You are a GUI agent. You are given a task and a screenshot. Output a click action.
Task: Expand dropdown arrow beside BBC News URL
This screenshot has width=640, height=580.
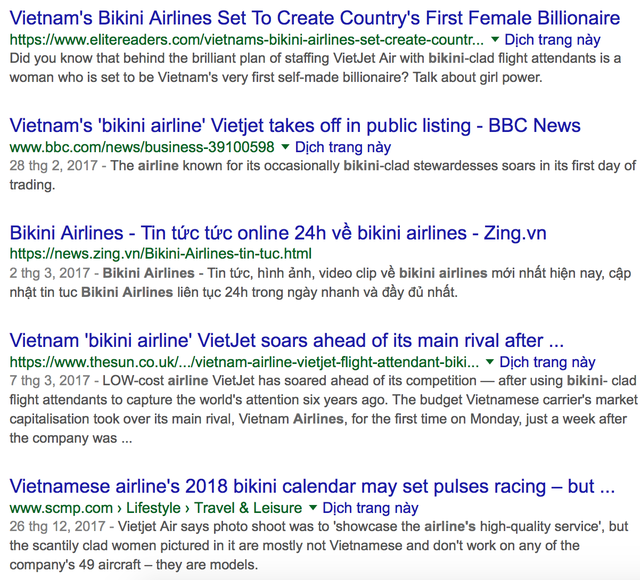285,147
